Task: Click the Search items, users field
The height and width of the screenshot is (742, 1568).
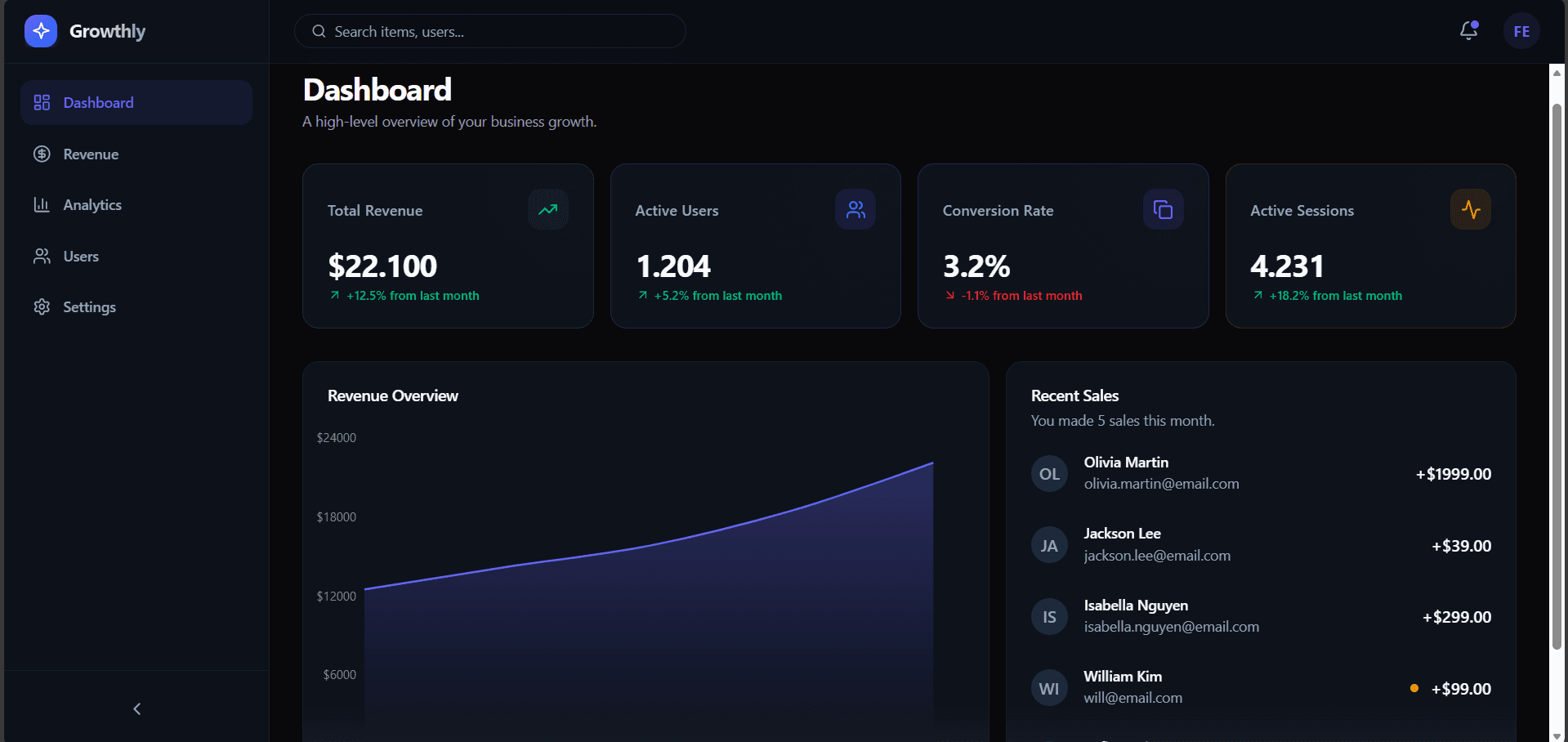Action: pos(490,32)
